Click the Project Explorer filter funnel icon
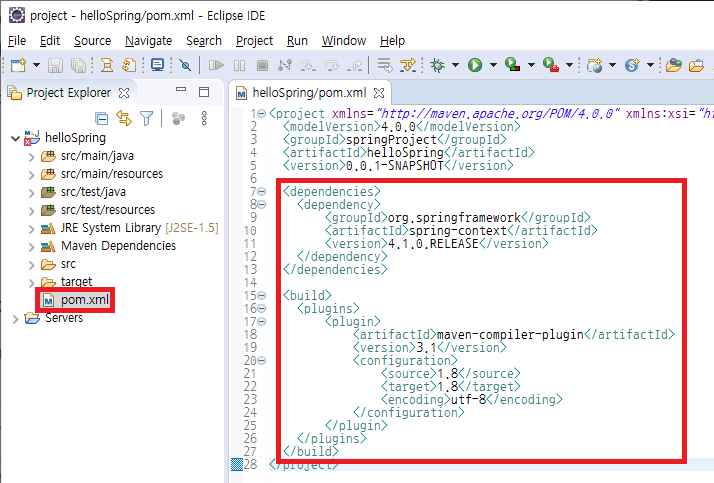The width and height of the screenshot is (714, 483). pos(147,118)
